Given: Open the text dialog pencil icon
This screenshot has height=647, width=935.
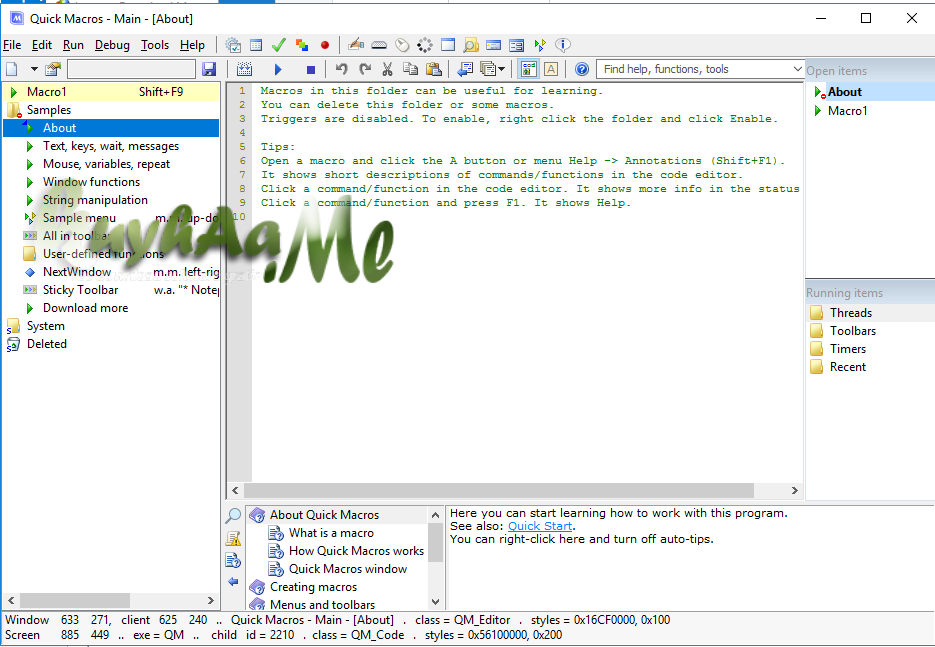Looking at the screenshot, I should click(356, 45).
